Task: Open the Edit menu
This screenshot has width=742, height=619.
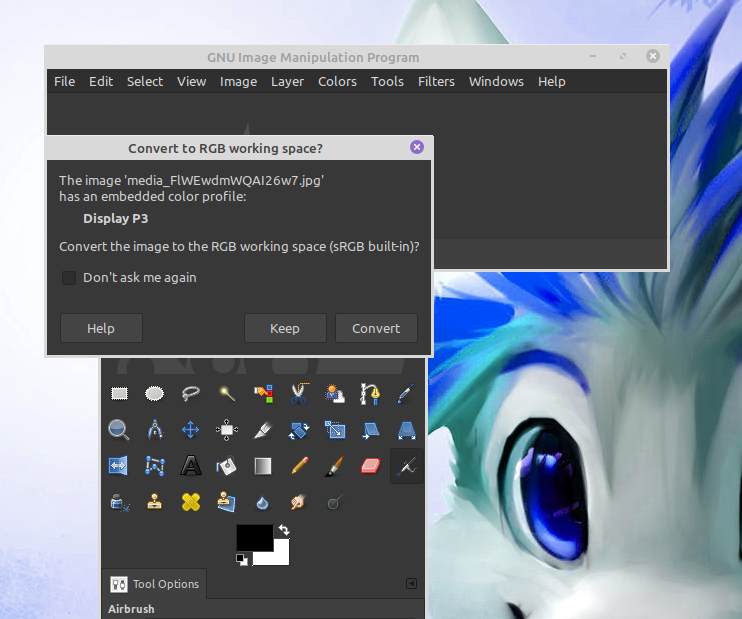Action: pyautogui.click(x=101, y=81)
